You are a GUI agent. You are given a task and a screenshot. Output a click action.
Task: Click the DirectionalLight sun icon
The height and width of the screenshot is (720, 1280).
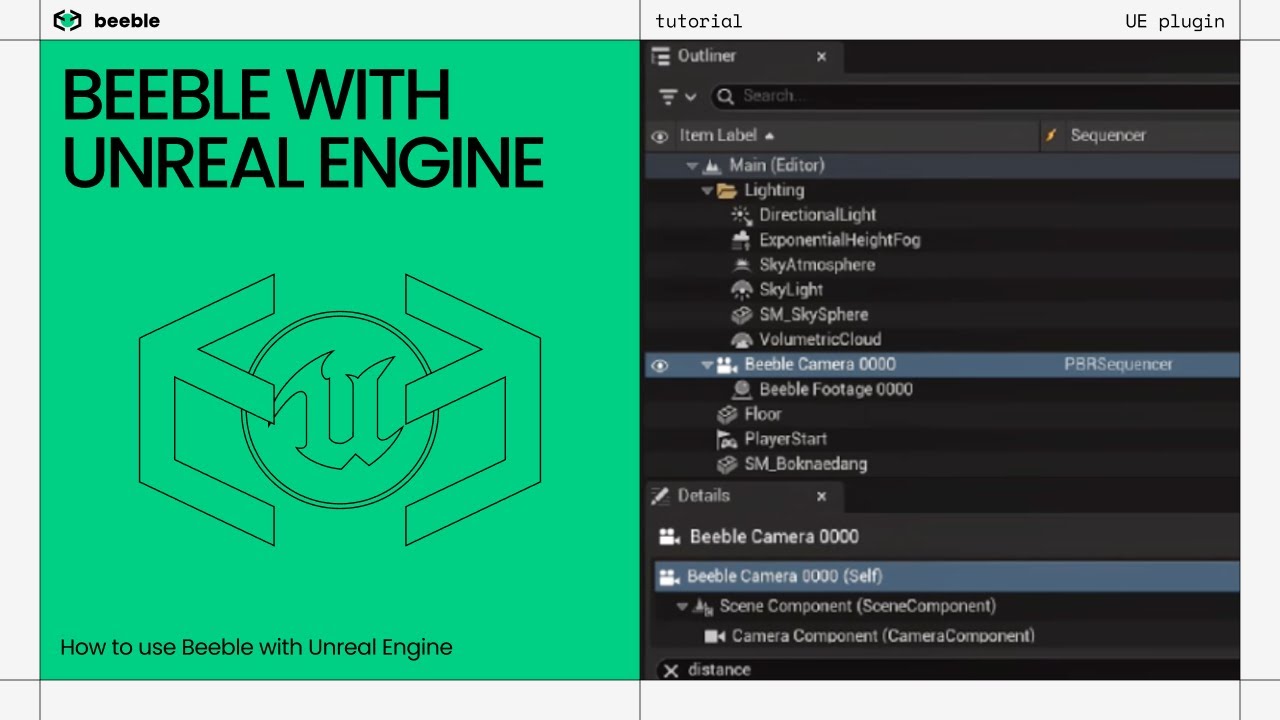[x=741, y=215]
